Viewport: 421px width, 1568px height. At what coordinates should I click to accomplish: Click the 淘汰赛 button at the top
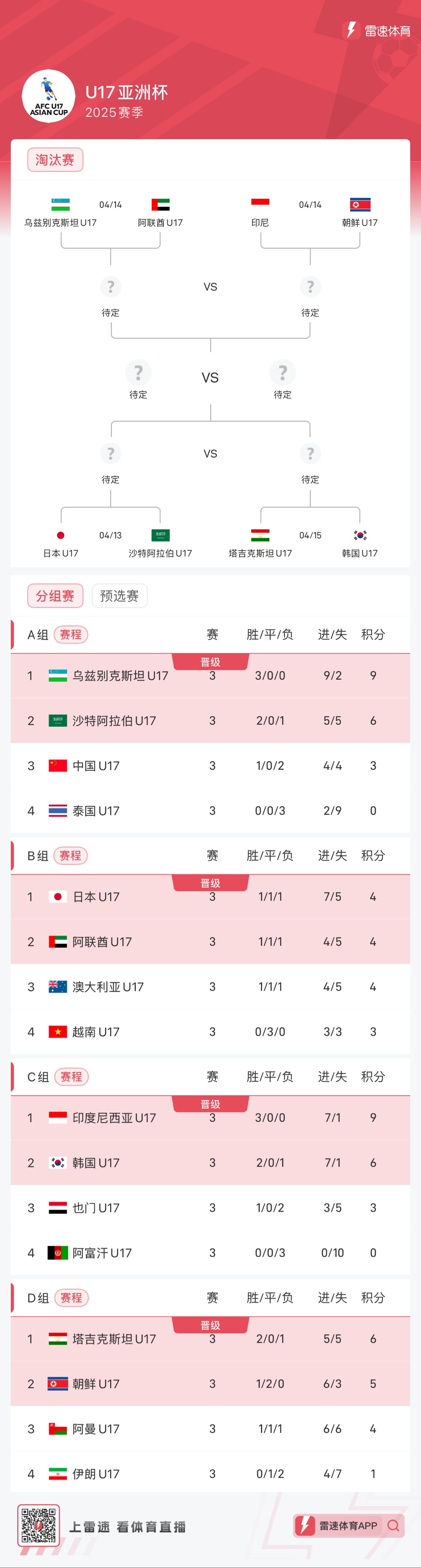point(55,159)
